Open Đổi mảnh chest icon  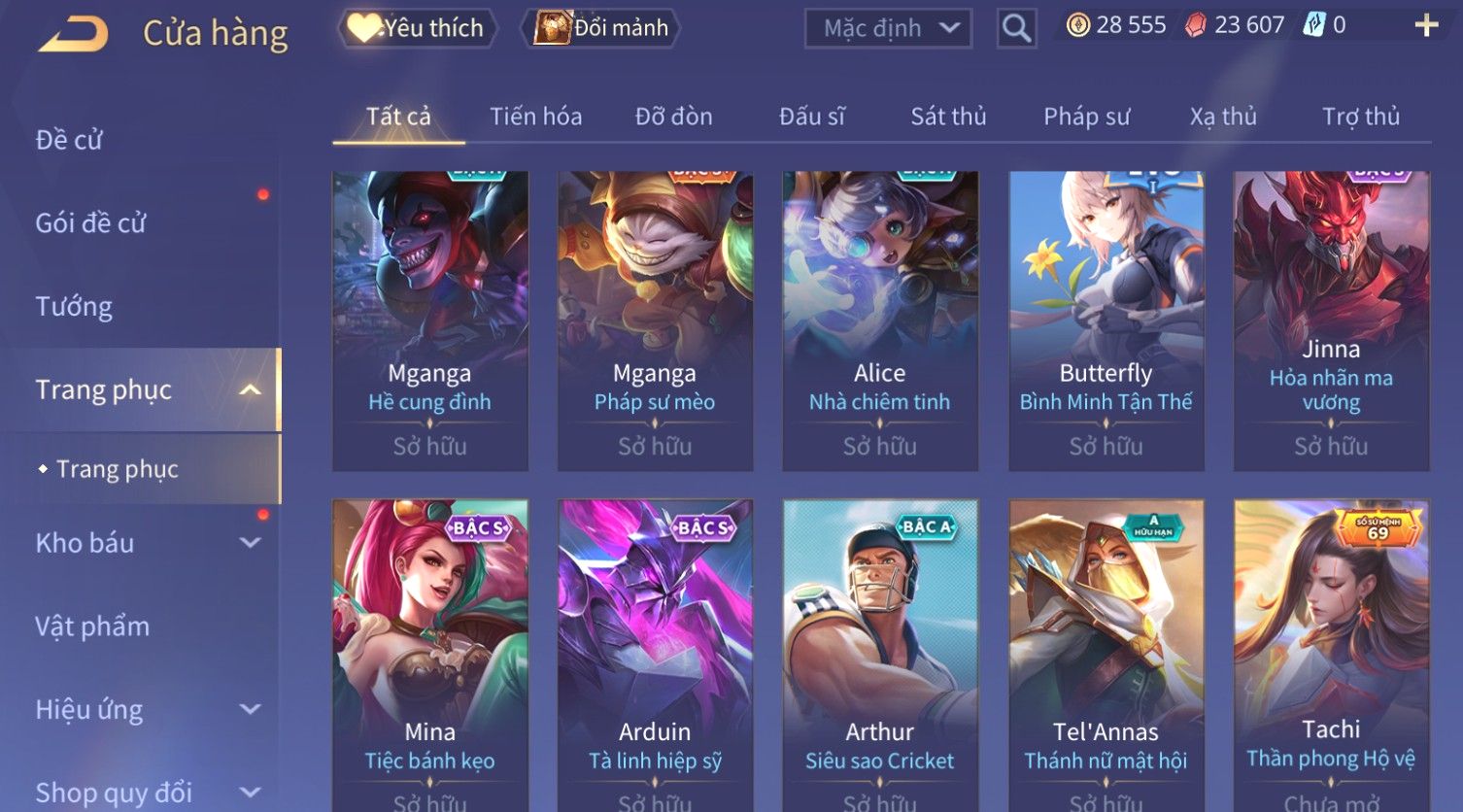point(552,28)
